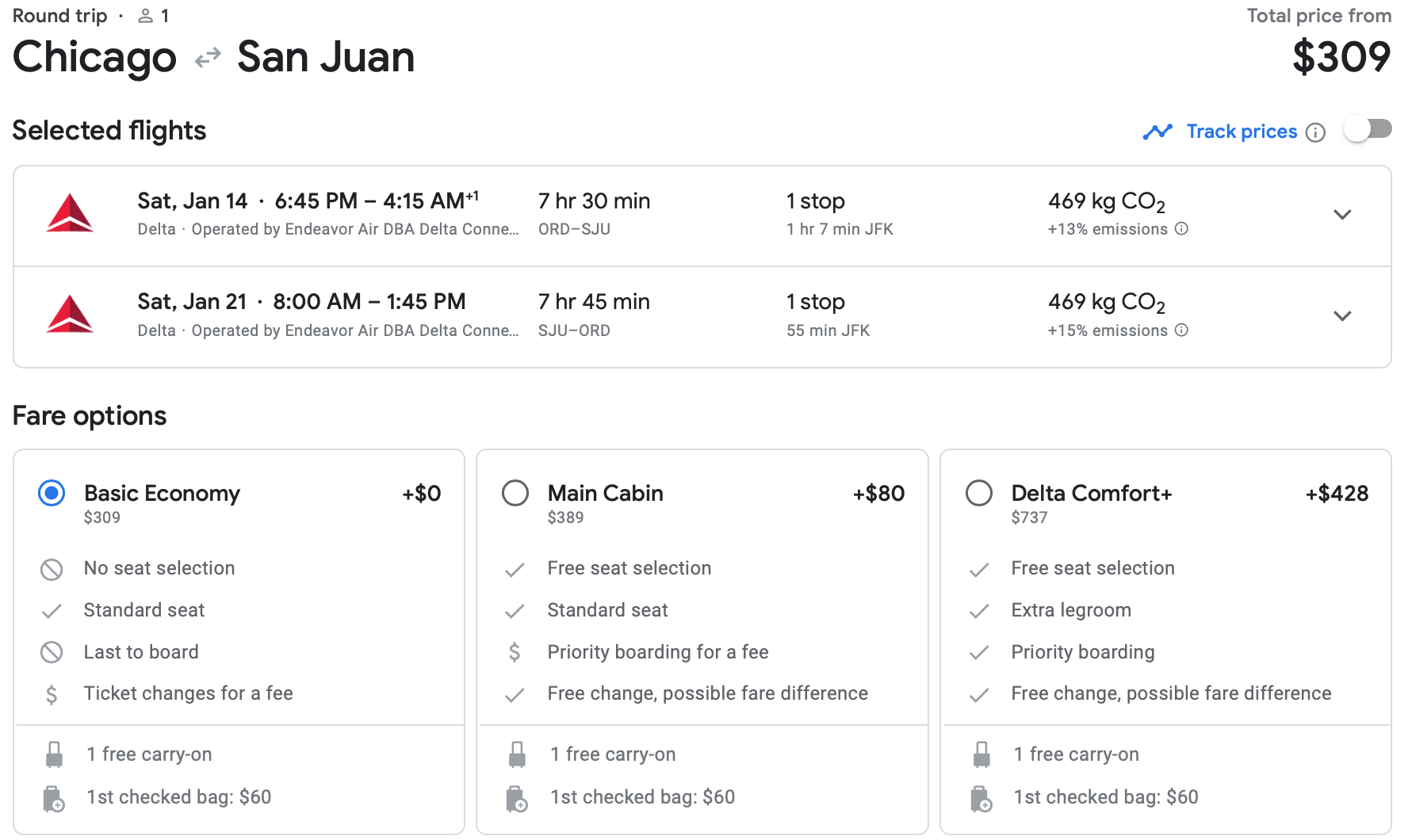This screenshot has width=1408, height=840.
Task: Click the checkmark beside Extra legroom
Action: pyautogui.click(x=979, y=611)
